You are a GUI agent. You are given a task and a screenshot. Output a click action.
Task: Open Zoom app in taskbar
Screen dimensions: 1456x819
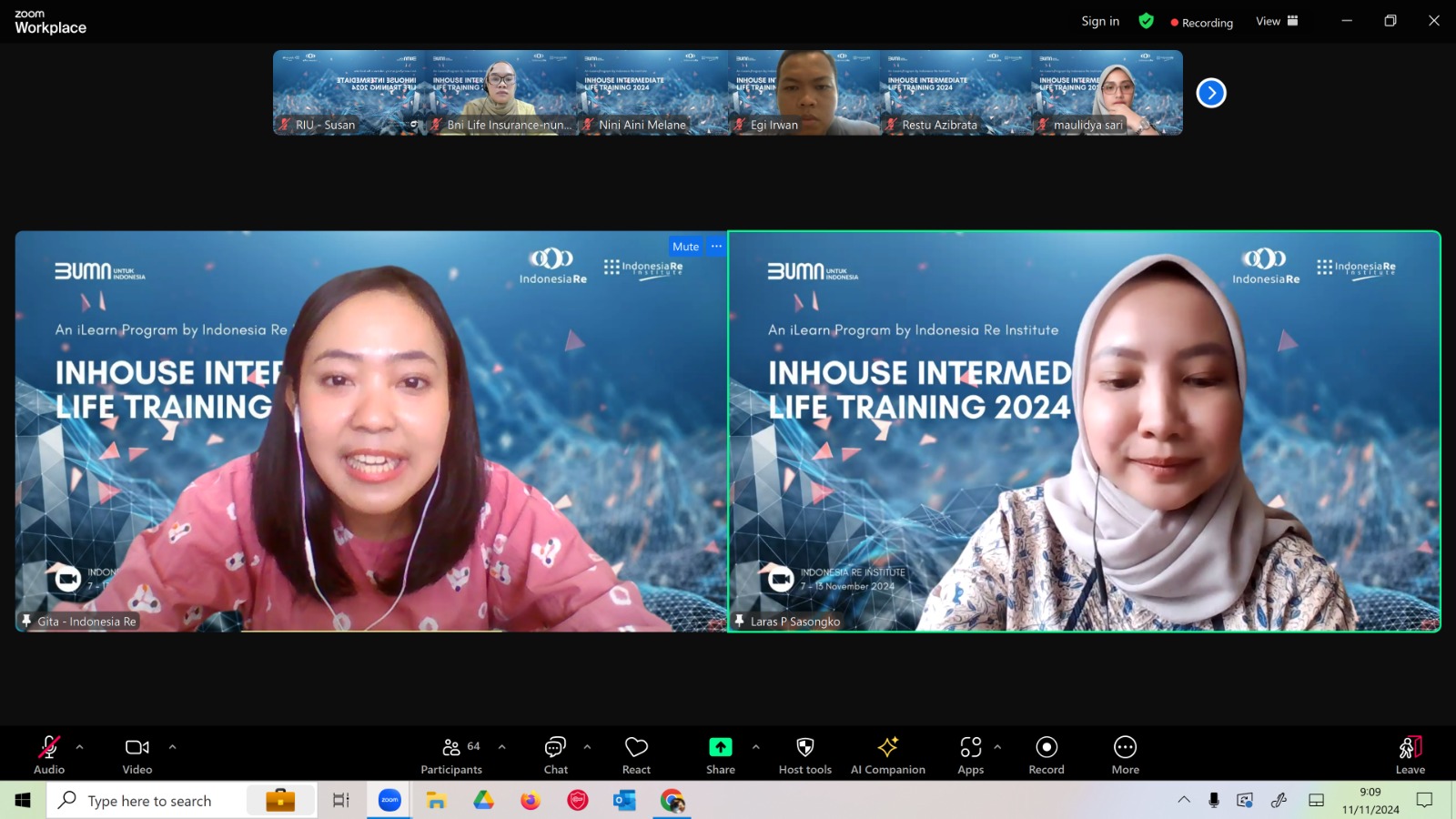click(389, 801)
